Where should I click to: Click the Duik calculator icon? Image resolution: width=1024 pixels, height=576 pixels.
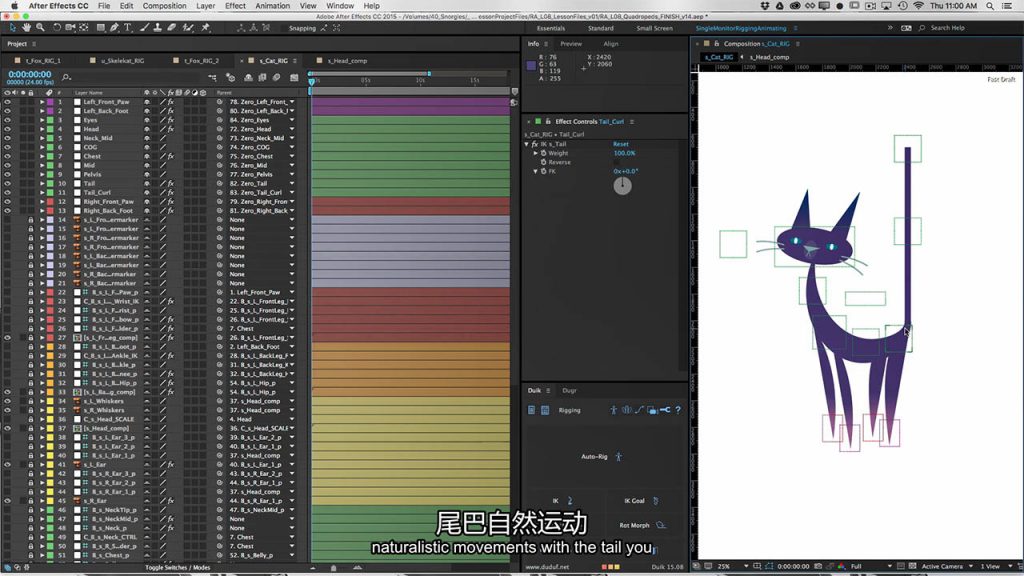point(545,410)
